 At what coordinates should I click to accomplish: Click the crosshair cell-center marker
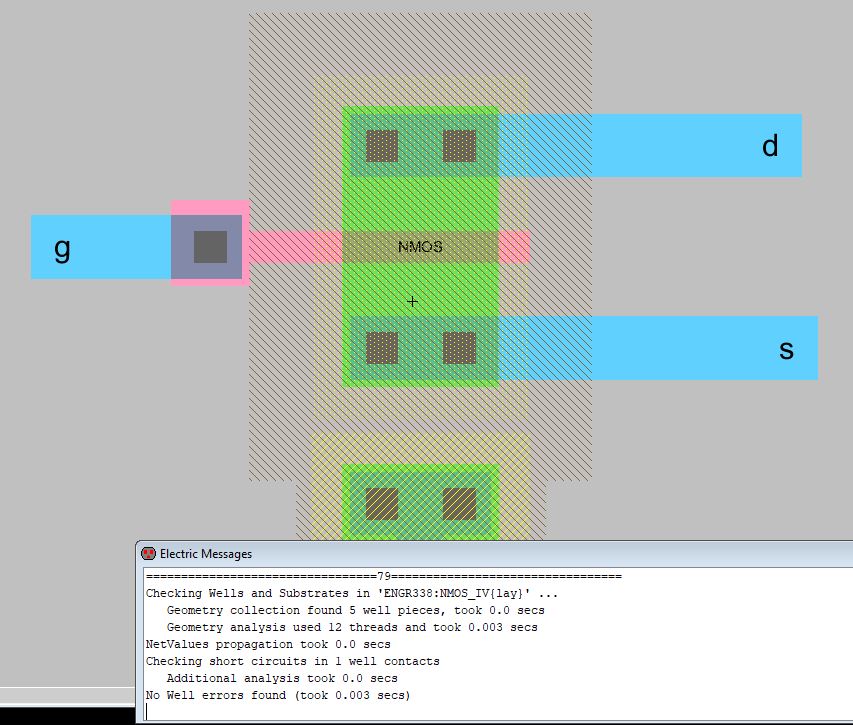[x=412, y=301]
